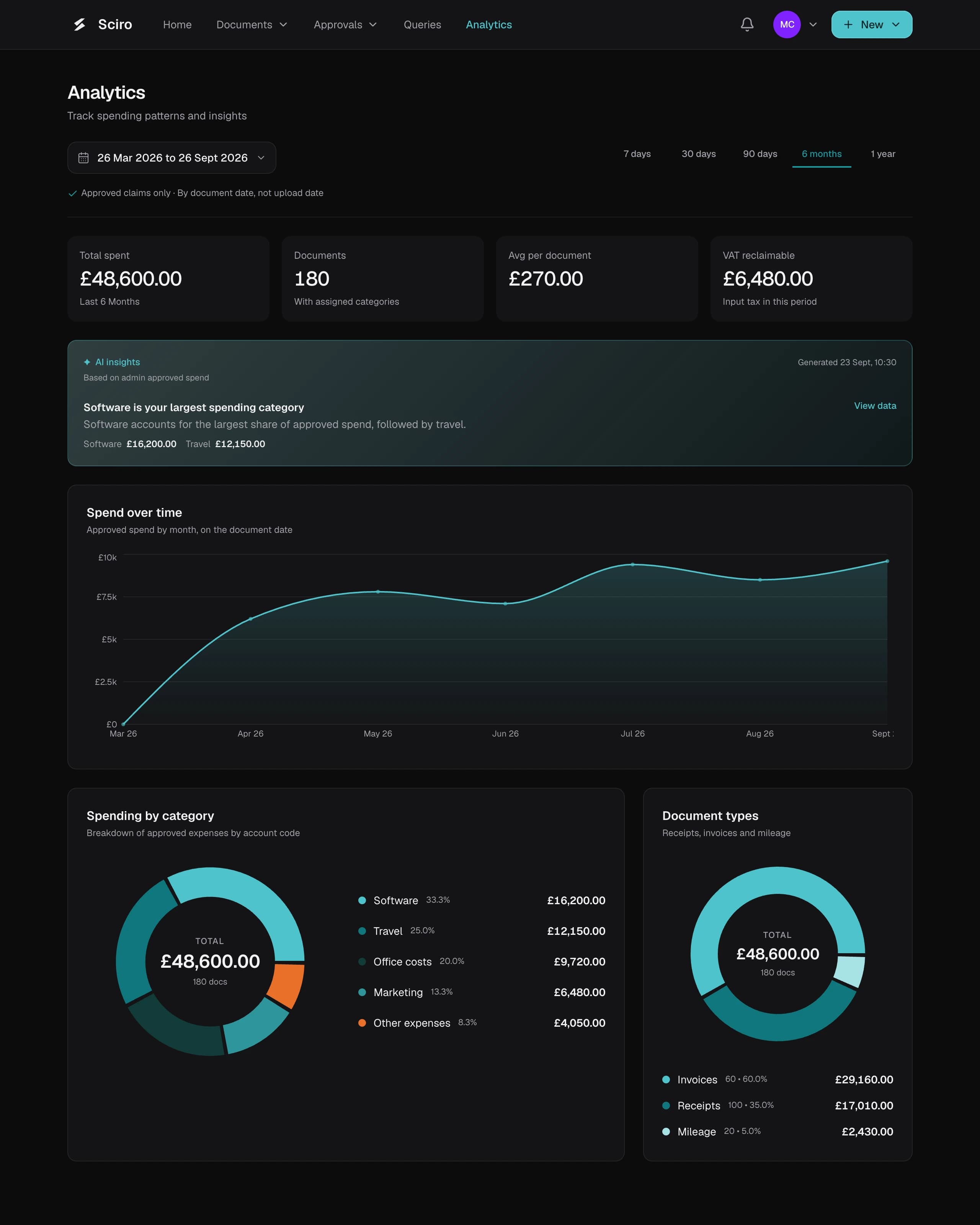
Task: Click the Aug 26 data point on chart
Action: click(x=759, y=580)
